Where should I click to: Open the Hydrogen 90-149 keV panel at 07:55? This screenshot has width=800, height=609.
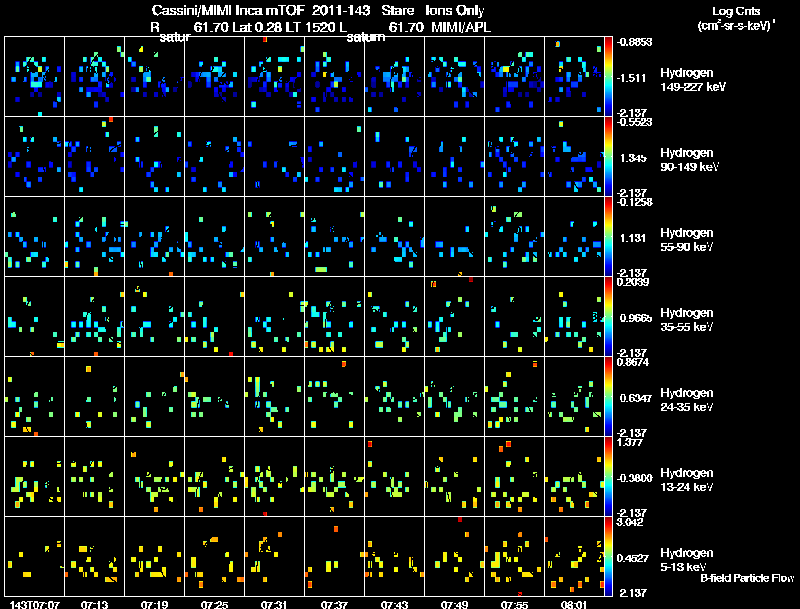coord(514,157)
